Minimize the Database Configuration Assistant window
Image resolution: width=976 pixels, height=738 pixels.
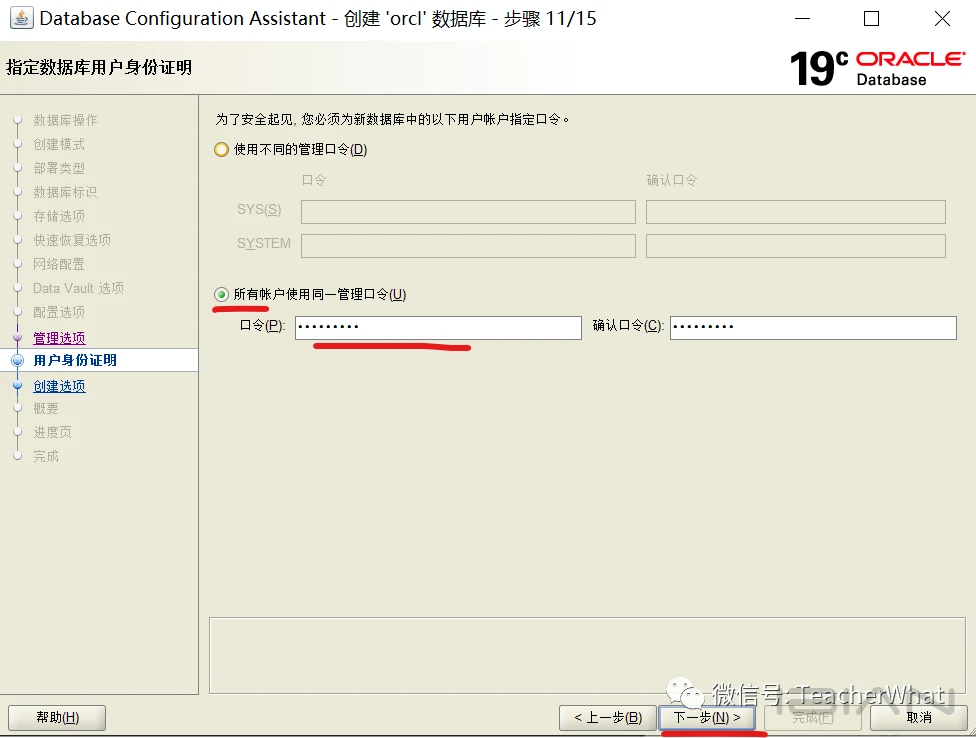point(803,19)
